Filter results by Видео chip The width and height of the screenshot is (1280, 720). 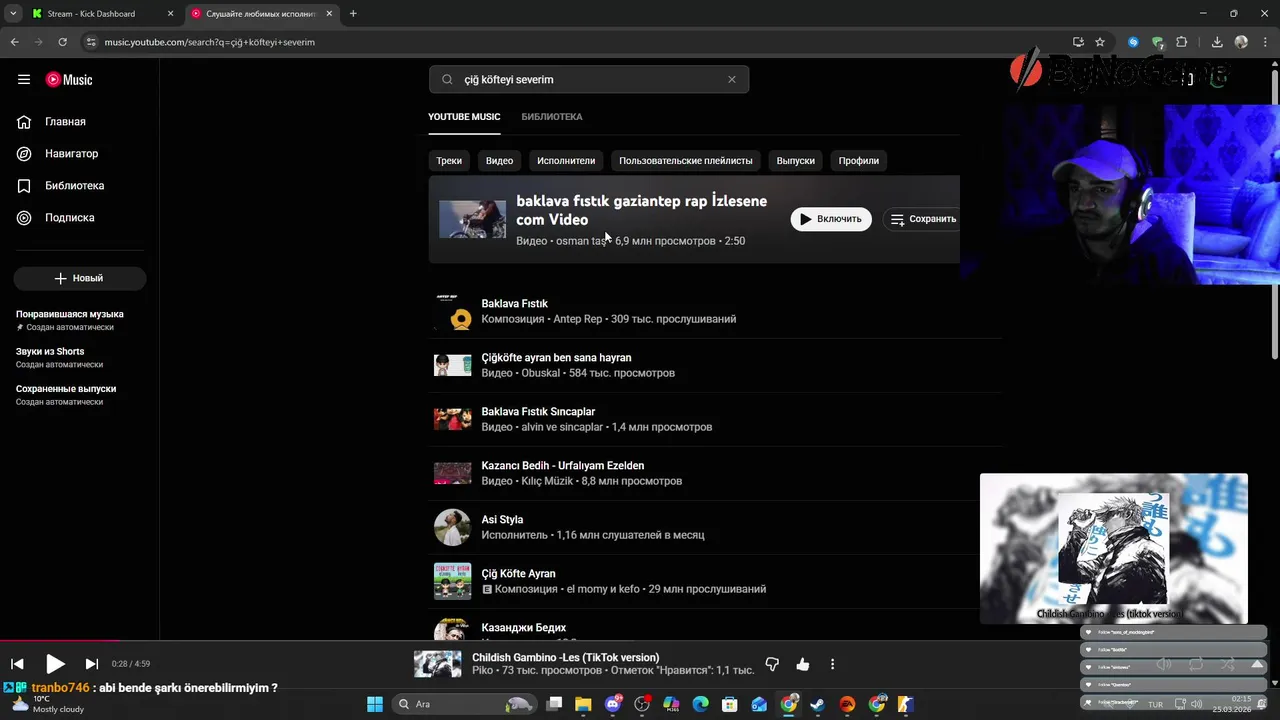(499, 161)
